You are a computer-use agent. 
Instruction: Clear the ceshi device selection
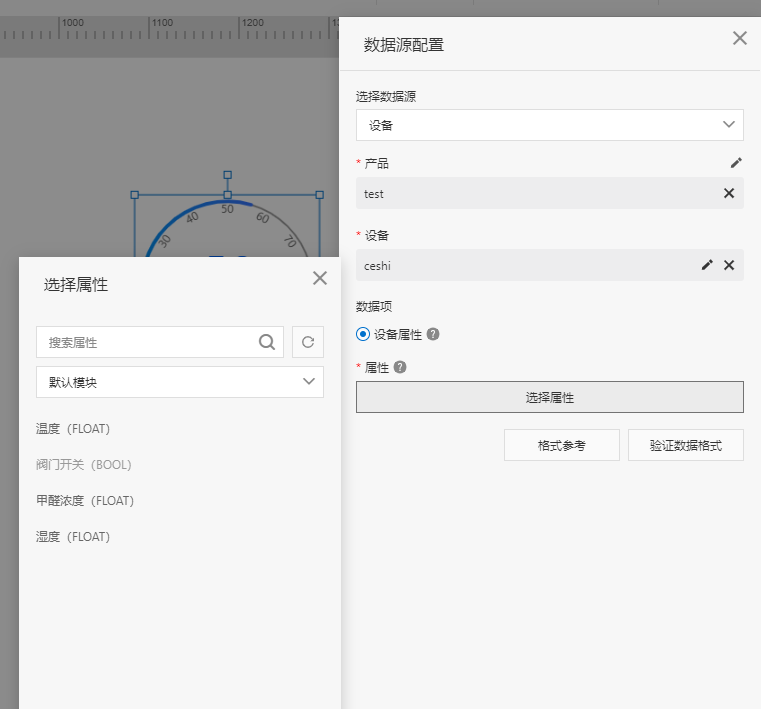pos(729,265)
